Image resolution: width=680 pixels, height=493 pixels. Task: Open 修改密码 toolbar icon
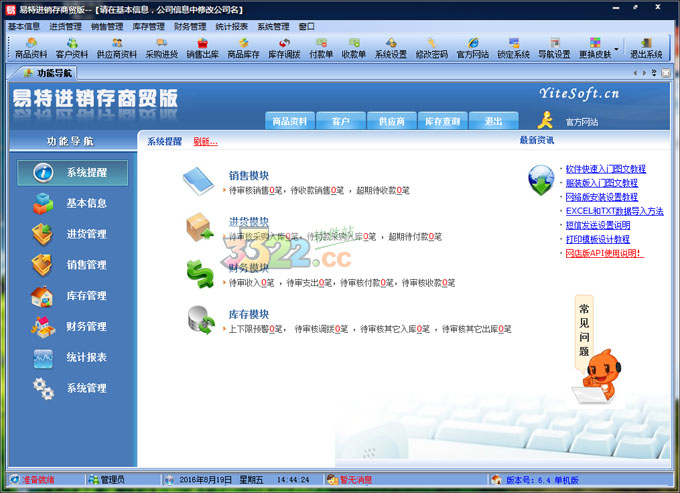(432, 48)
